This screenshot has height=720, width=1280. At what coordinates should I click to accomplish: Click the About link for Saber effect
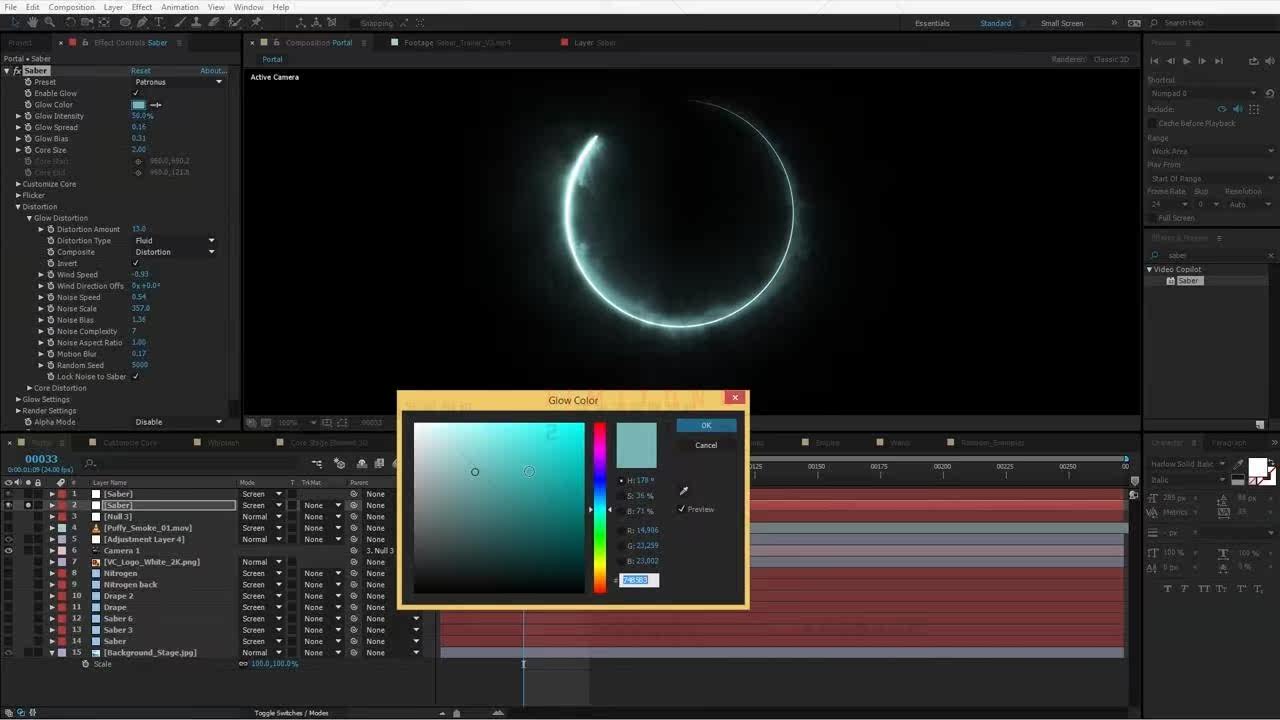213,71
